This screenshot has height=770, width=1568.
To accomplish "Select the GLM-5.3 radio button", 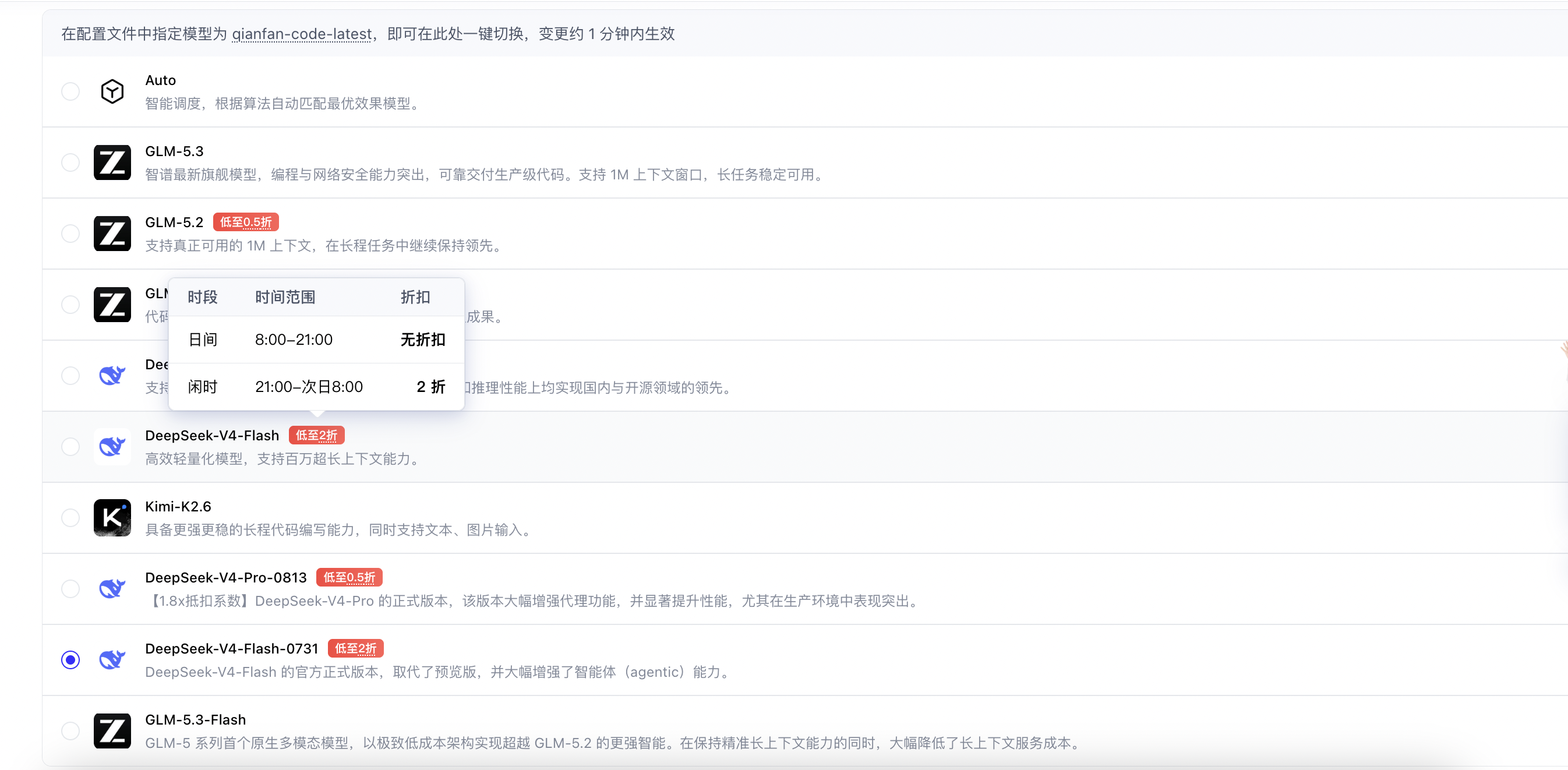I will [x=70, y=163].
